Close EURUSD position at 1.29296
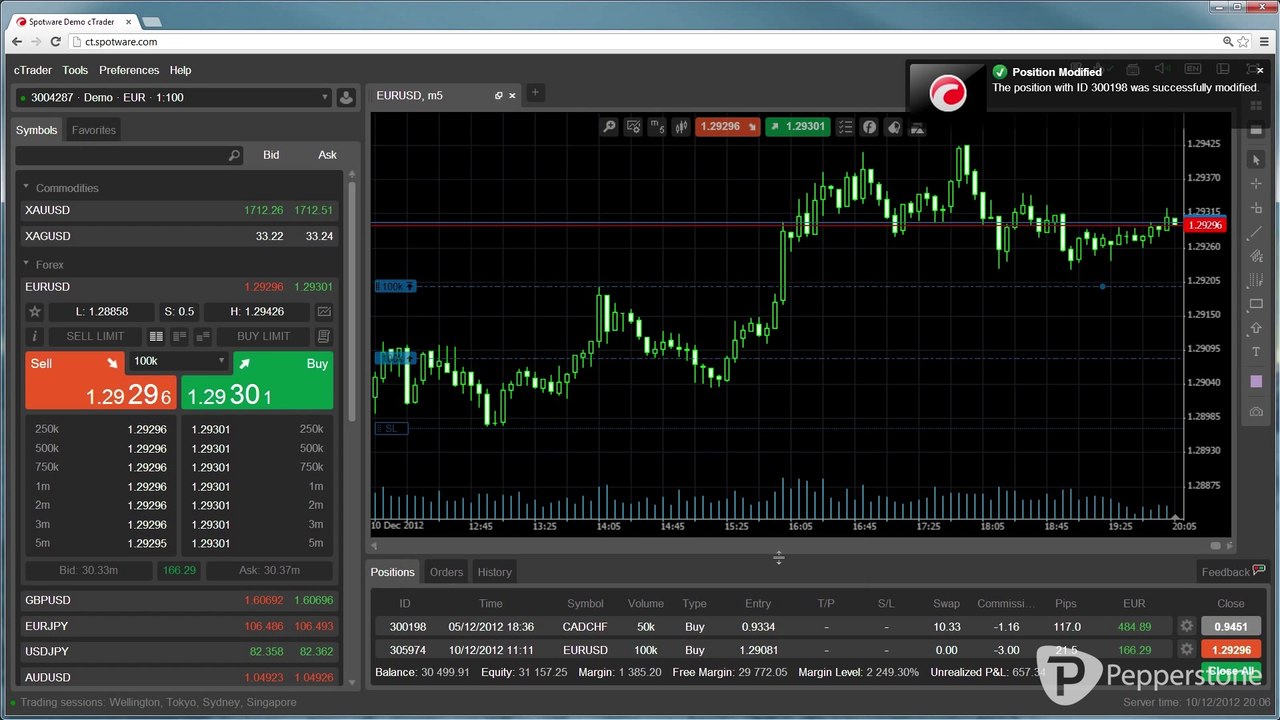The height and width of the screenshot is (720, 1280). [1231, 650]
